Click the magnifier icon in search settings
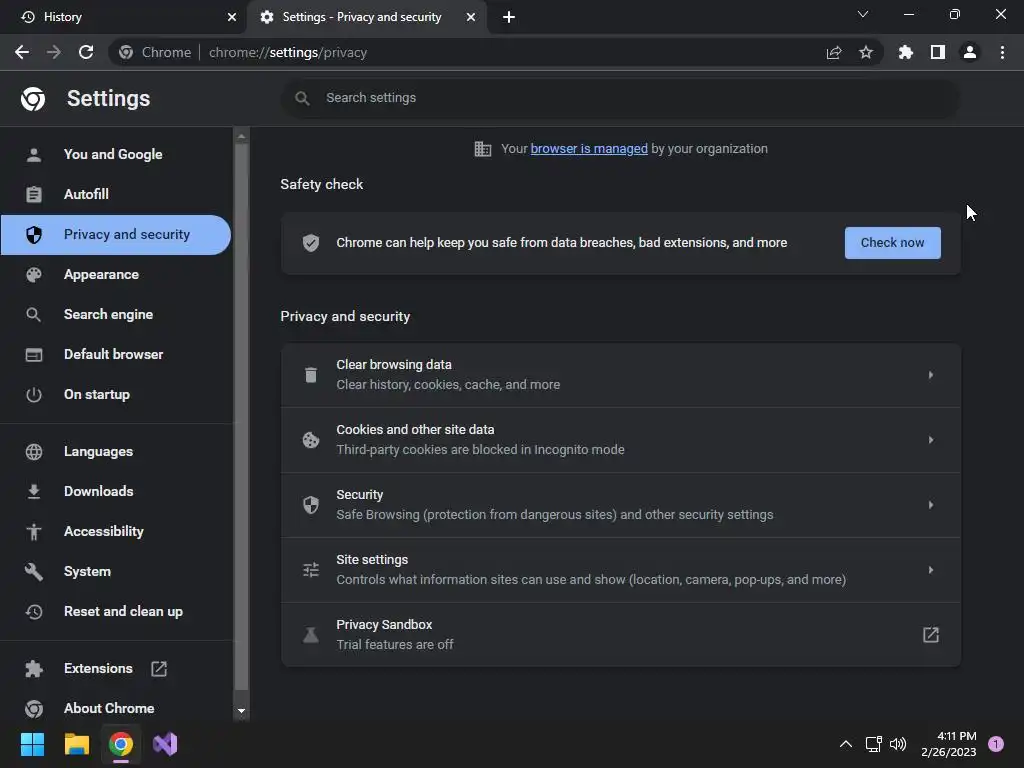Screen dimensions: 1024x768 302,98
